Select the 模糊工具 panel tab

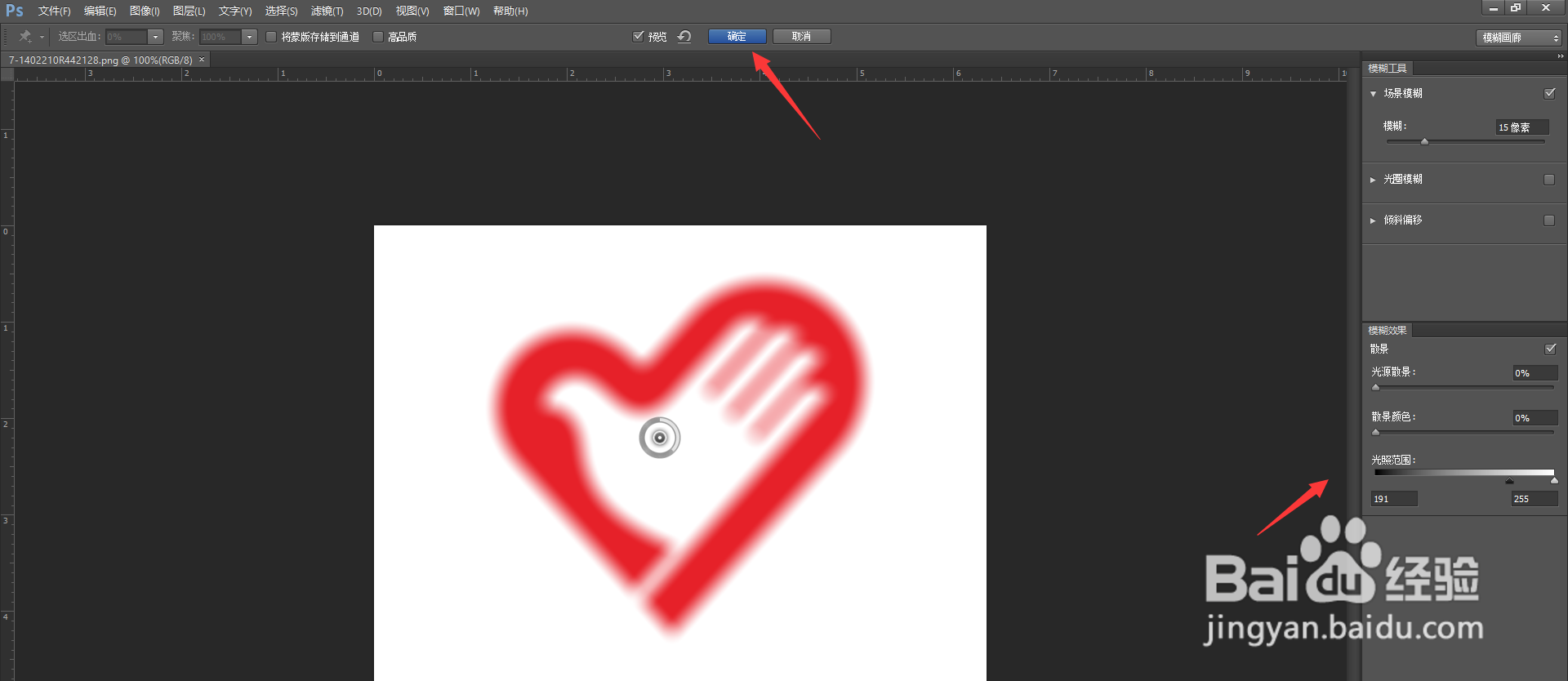click(1387, 69)
